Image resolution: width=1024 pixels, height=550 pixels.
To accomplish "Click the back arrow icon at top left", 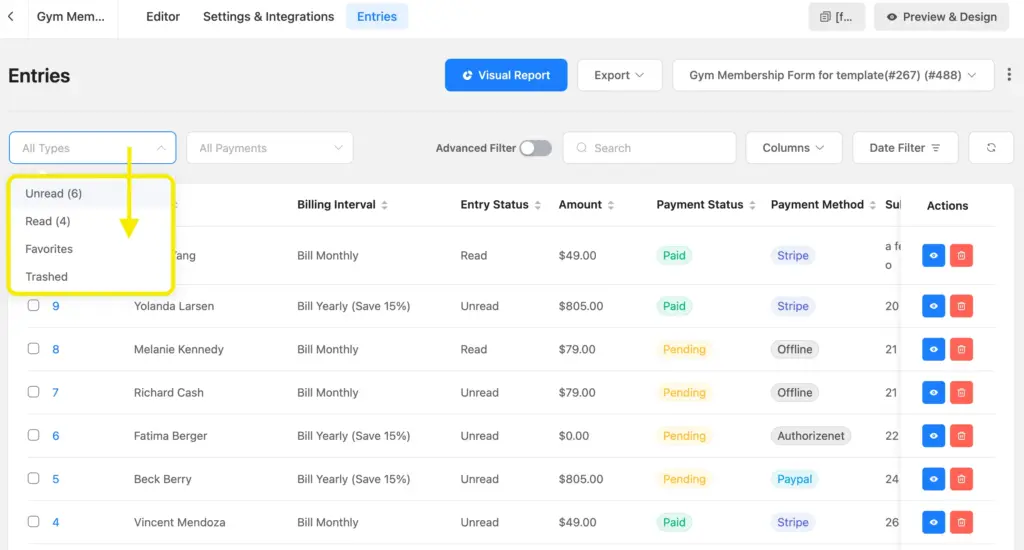I will click(10, 17).
